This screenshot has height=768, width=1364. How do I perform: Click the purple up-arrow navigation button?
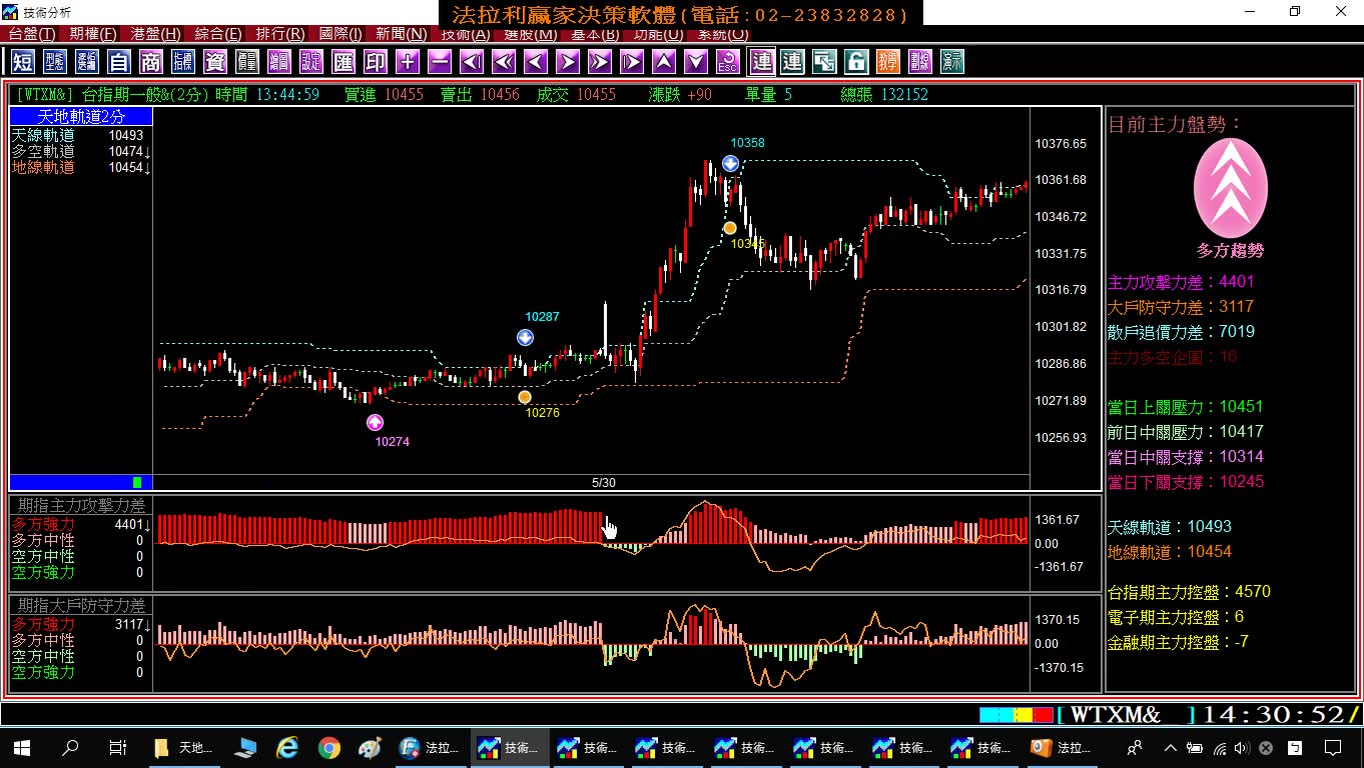tap(664, 62)
